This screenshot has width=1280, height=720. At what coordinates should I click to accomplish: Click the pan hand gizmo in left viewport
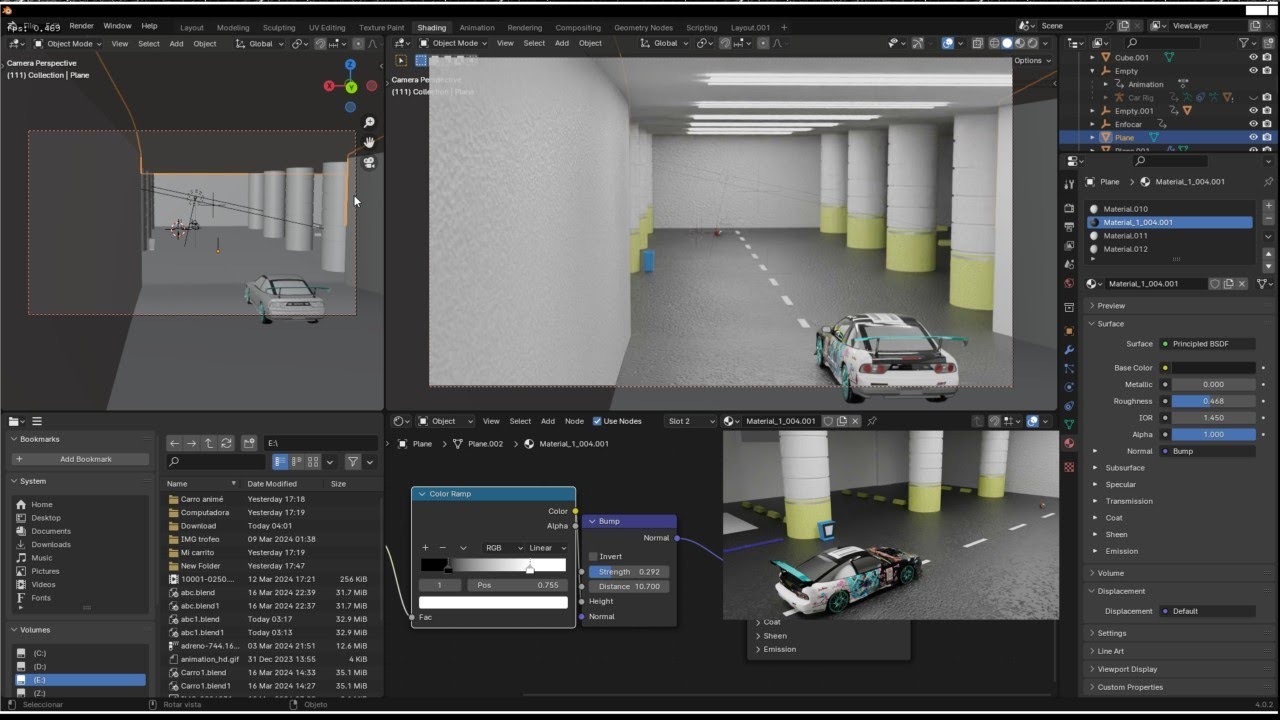(369, 143)
